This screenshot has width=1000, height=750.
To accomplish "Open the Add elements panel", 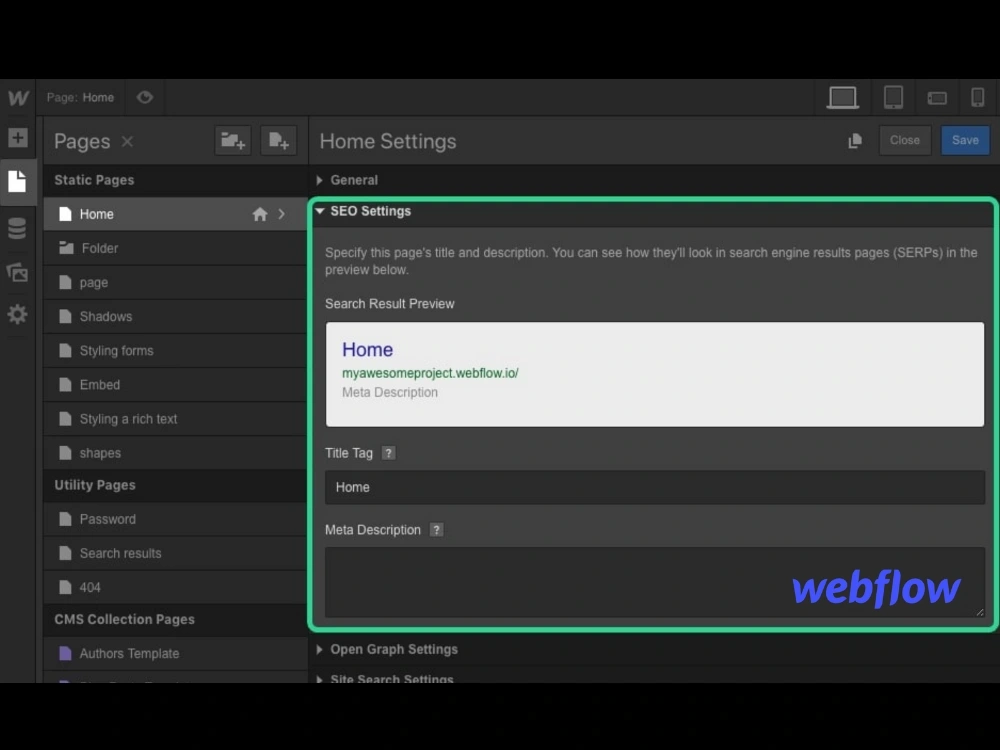I will (18, 138).
